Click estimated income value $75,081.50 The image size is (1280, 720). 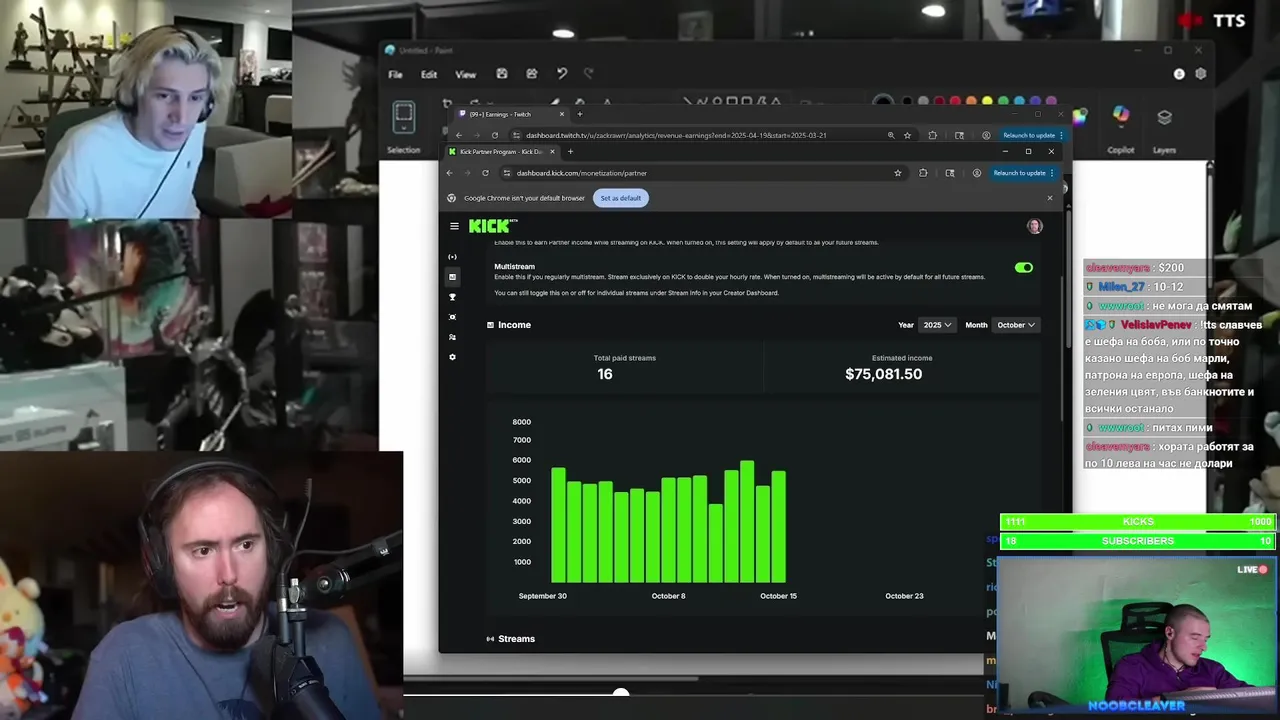pyautogui.click(x=884, y=374)
